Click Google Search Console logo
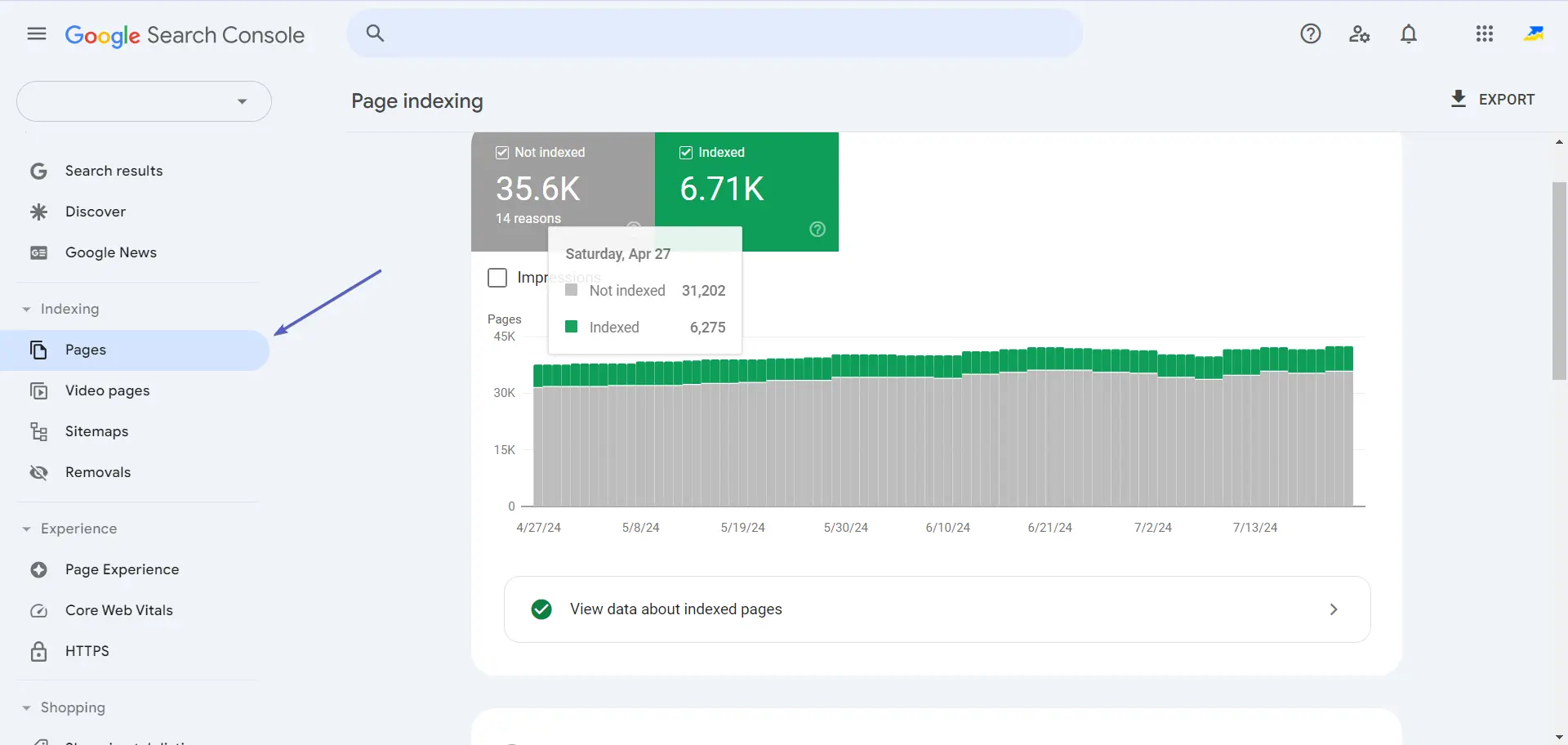The width and height of the screenshot is (1568, 745). pos(185,35)
